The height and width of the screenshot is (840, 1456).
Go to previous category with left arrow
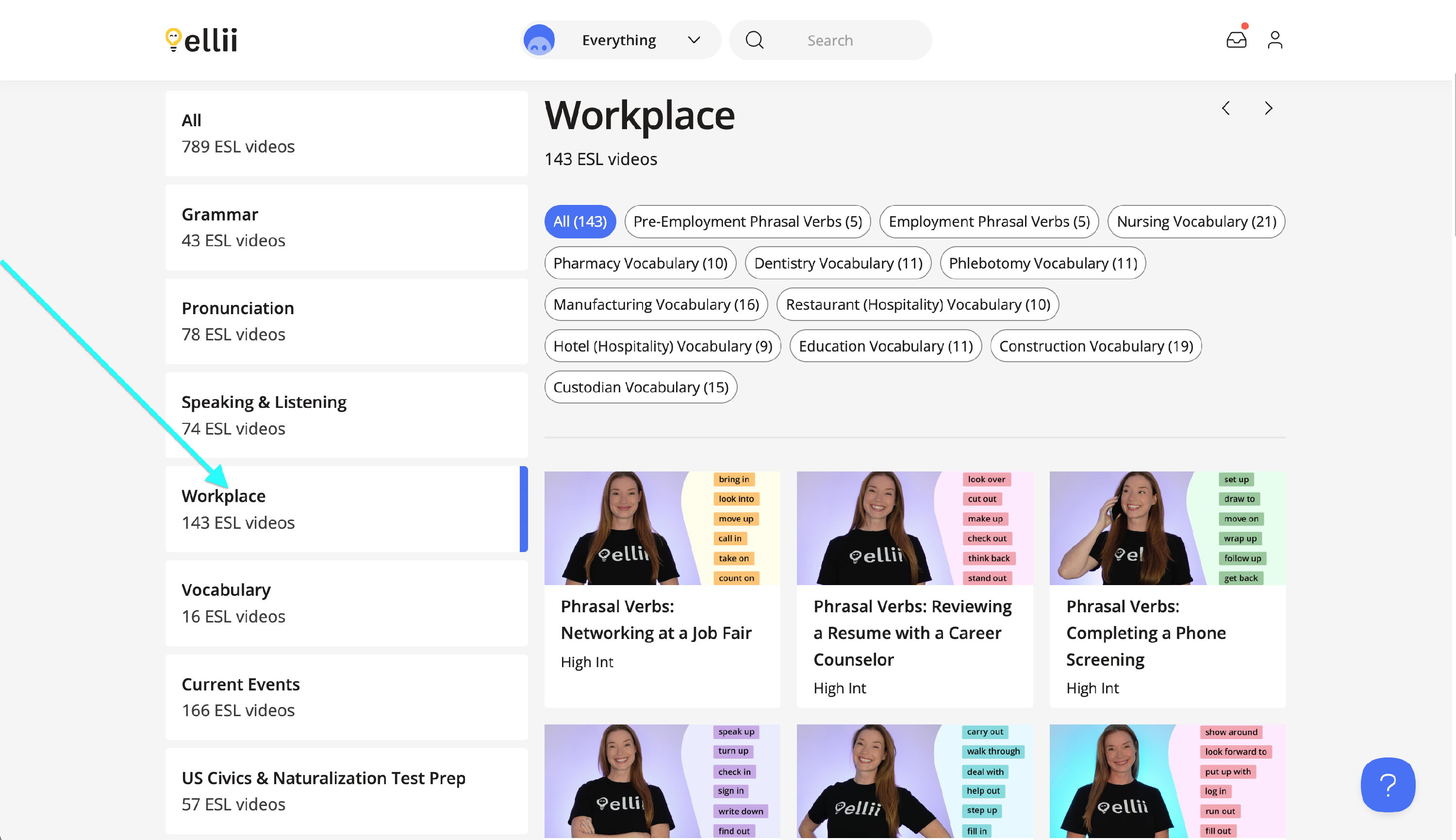point(1226,108)
